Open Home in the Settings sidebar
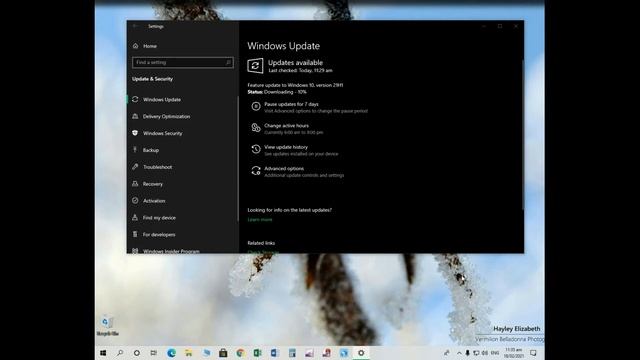This screenshot has height=360, width=640. pos(150,46)
